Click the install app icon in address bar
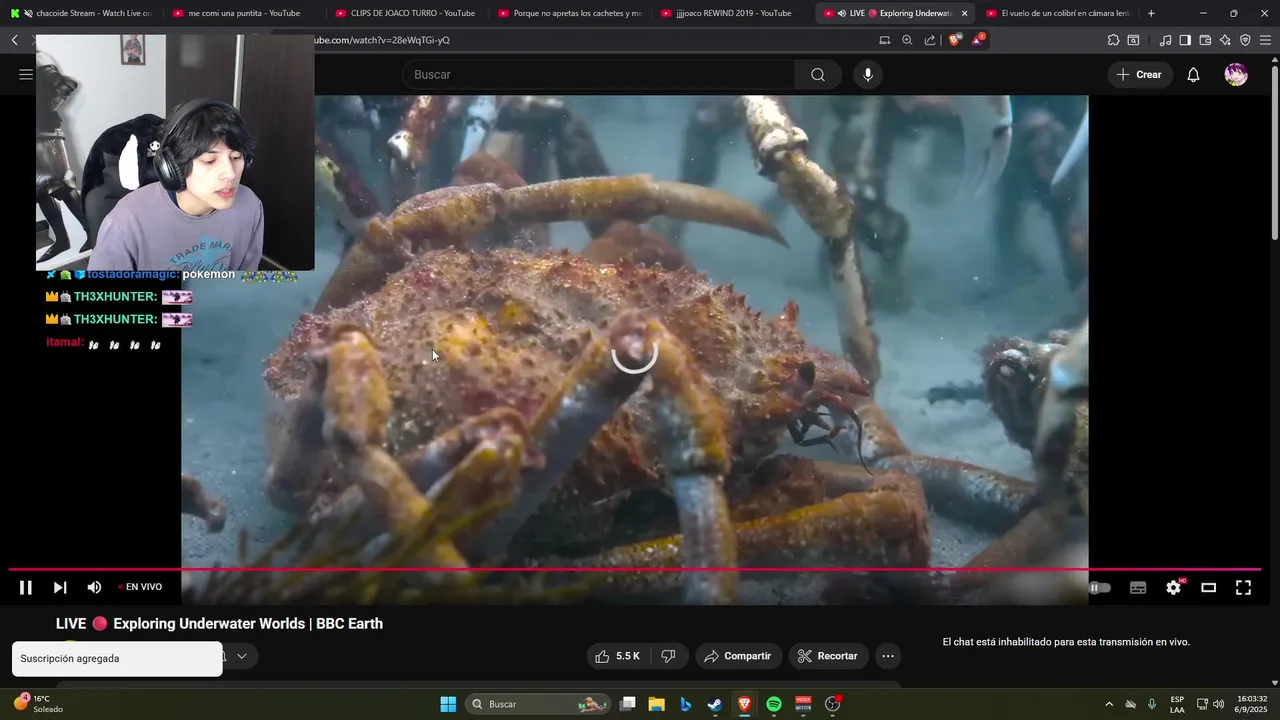 coord(884,40)
